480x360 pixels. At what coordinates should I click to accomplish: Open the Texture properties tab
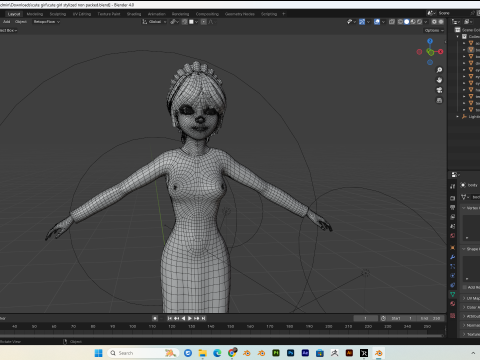pos(452,315)
